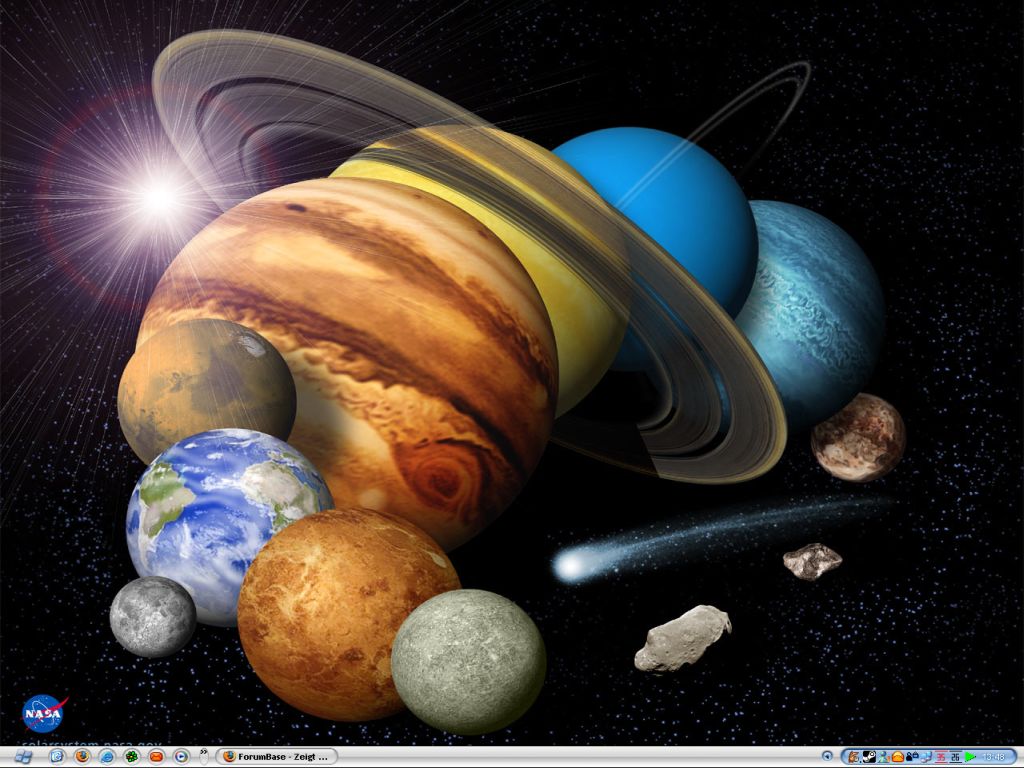
Task: Open Steam from the system tray
Action: click(869, 757)
